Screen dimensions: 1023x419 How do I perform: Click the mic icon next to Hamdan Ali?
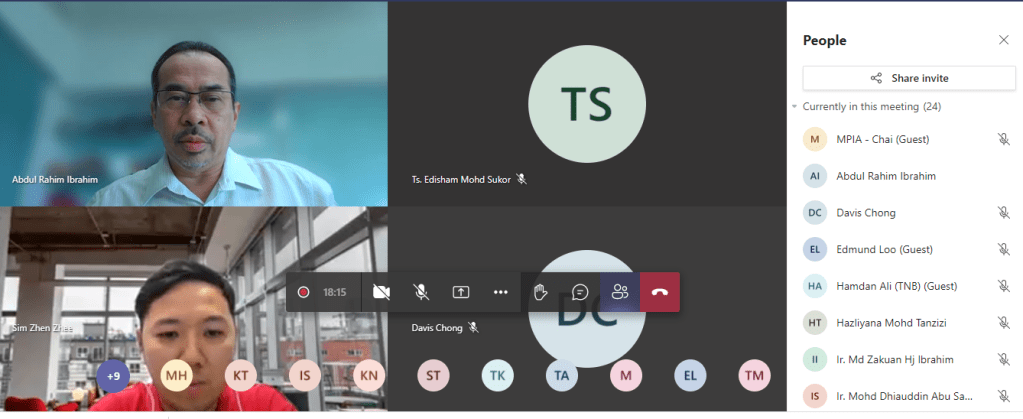pyautogui.click(x=1003, y=286)
